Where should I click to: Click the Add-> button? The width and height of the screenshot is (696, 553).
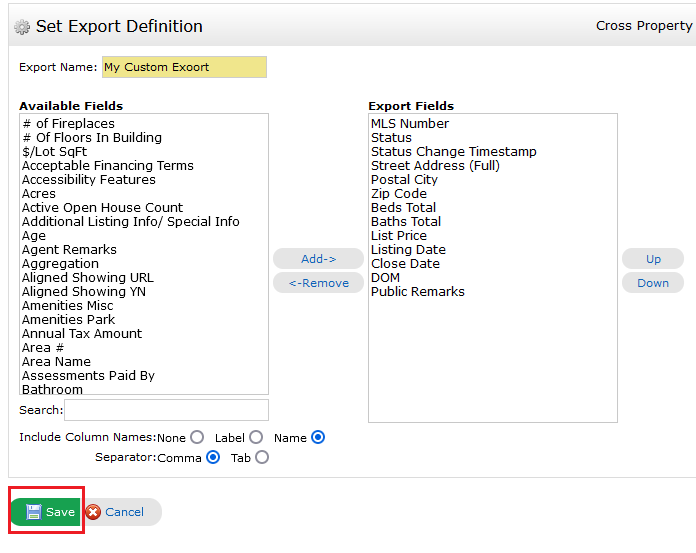point(318,259)
